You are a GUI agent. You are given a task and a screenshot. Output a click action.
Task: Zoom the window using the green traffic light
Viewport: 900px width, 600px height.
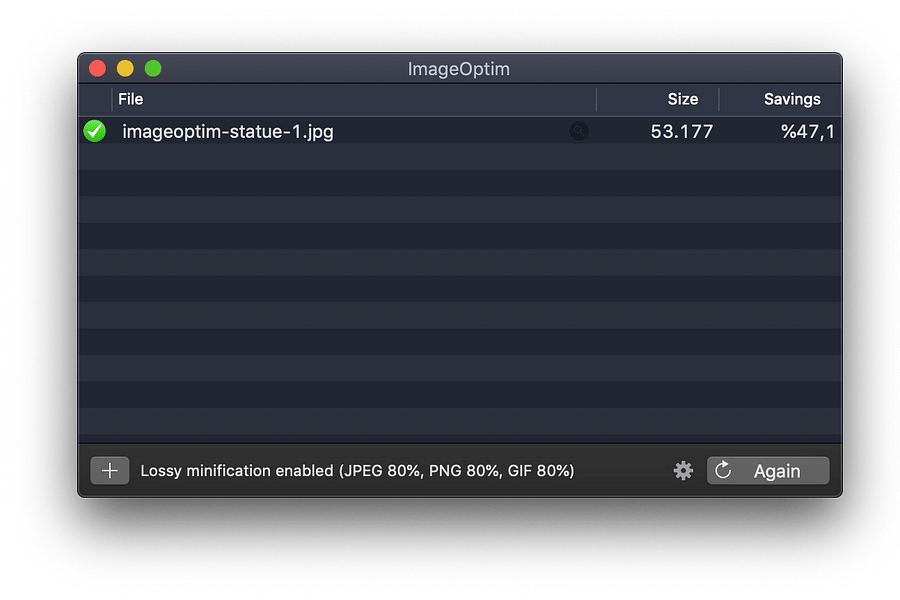[x=153, y=68]
